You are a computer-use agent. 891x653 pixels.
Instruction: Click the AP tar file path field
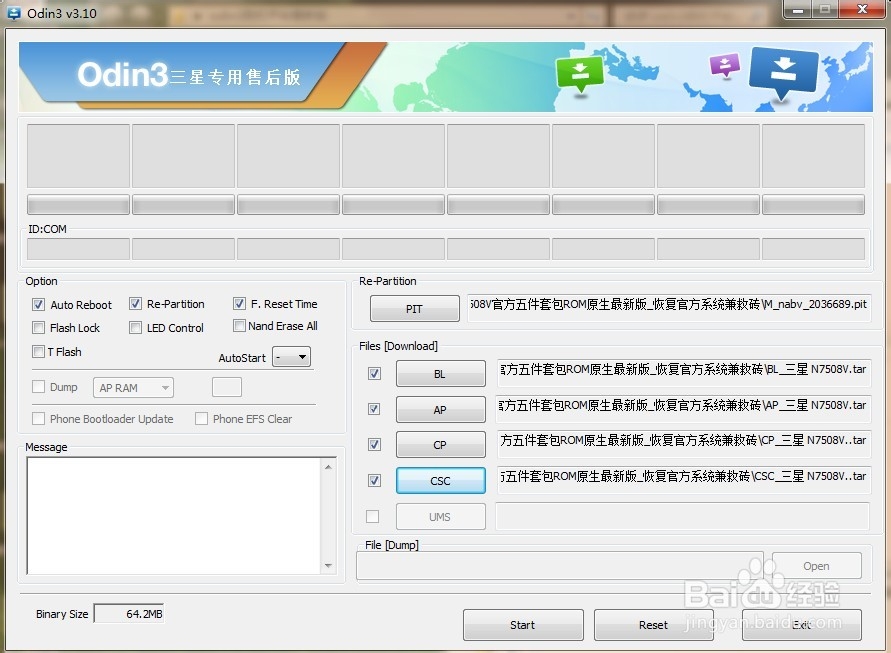click(x=684, y=409)
